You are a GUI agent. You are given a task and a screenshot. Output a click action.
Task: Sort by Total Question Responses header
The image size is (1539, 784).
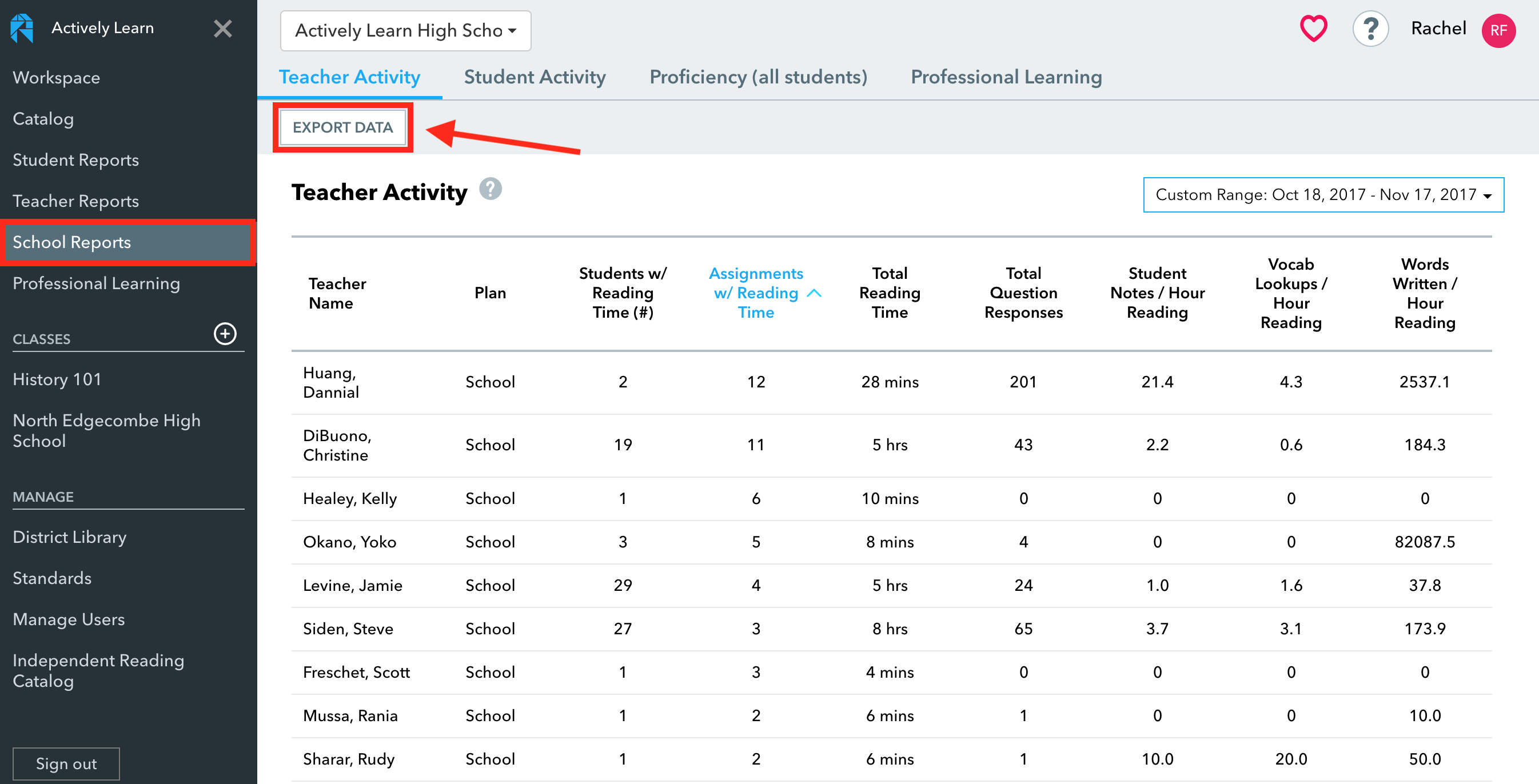(1023, 293)
